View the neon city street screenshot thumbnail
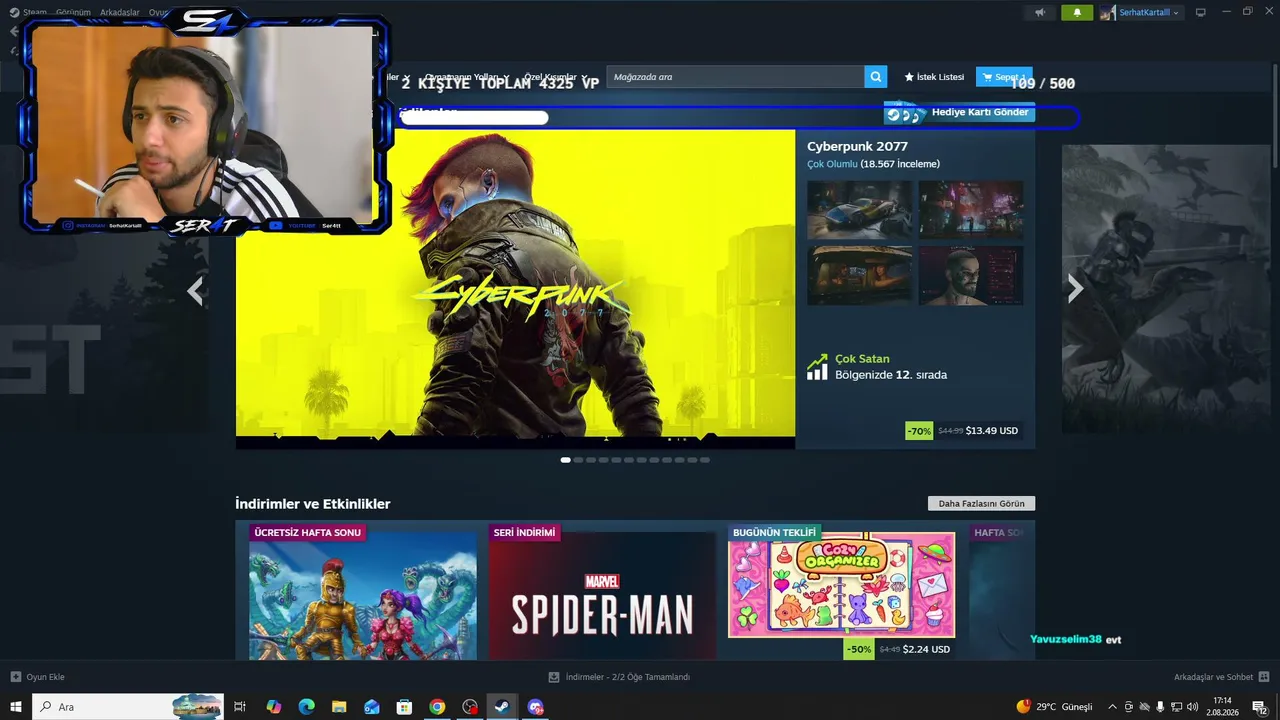This screenshot has height=720, width=1280. click(x=971, y=209)
